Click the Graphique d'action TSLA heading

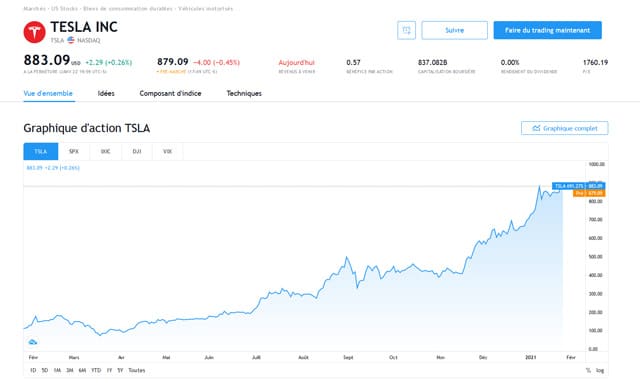pos(87,128)
